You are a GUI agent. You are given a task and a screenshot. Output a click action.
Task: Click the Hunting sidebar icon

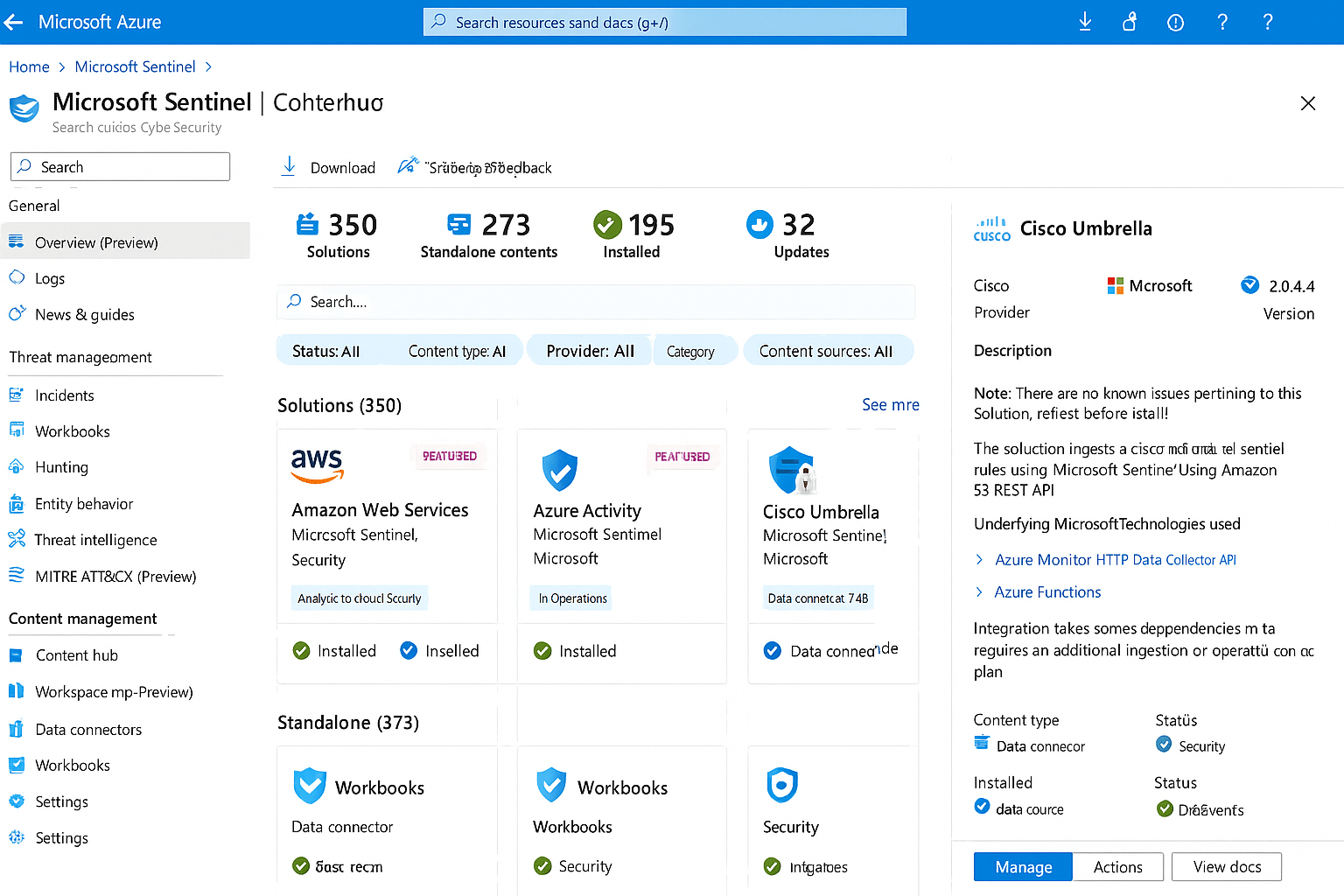[x=17, y=466]
